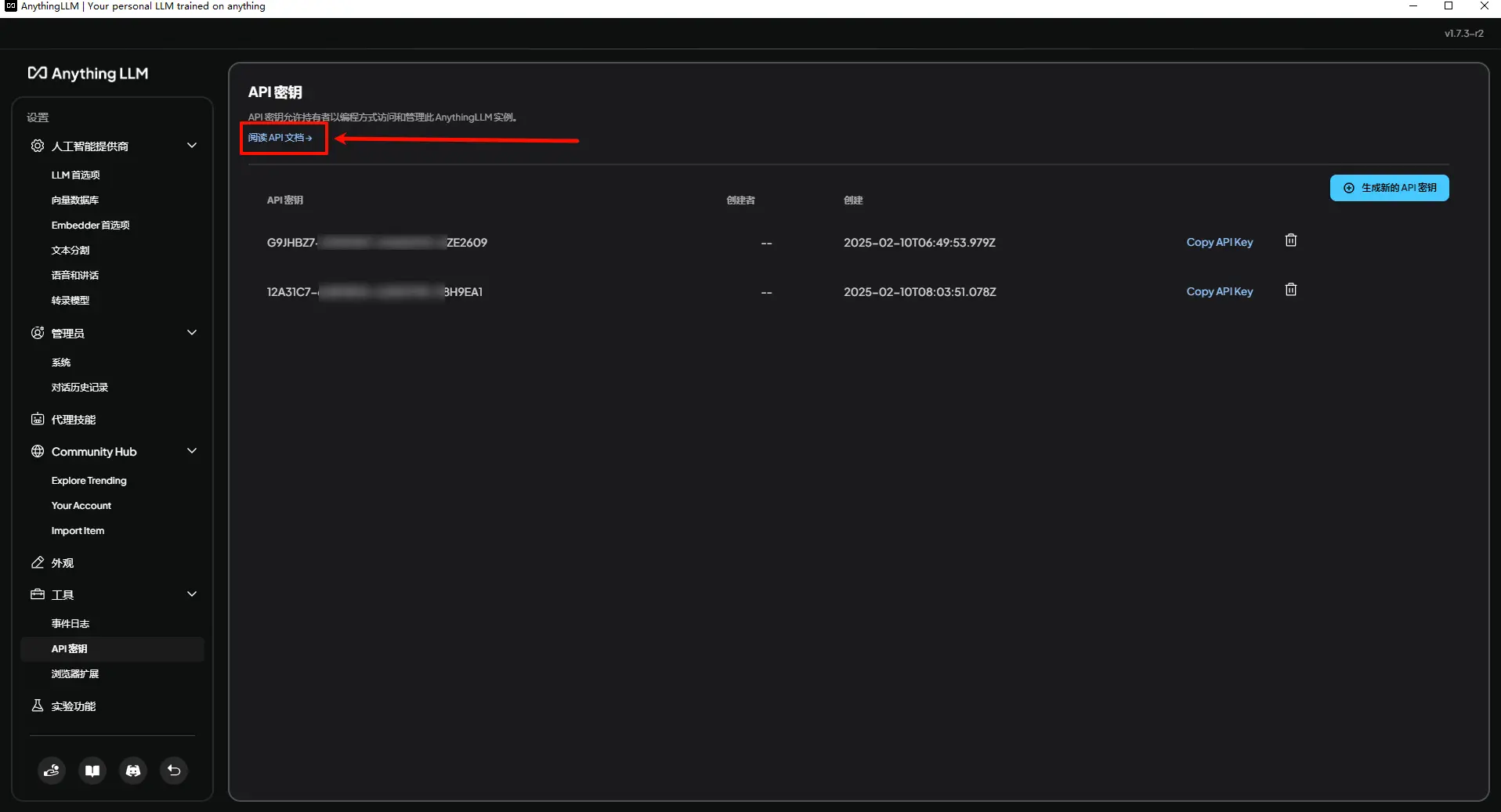Viewport: 1501px width, 812px height.
Task: Minimize the AnythingLLM window
Action: 1412,6
